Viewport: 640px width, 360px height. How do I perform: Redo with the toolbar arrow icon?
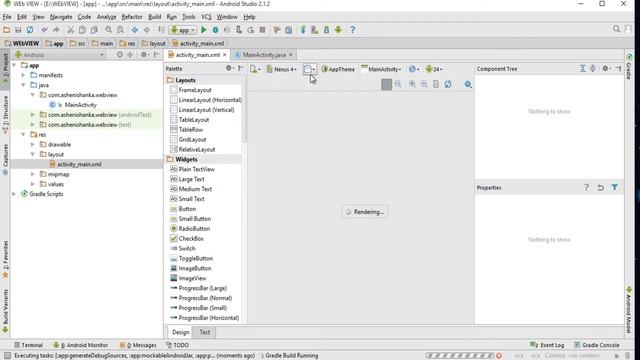coord(56,30)
